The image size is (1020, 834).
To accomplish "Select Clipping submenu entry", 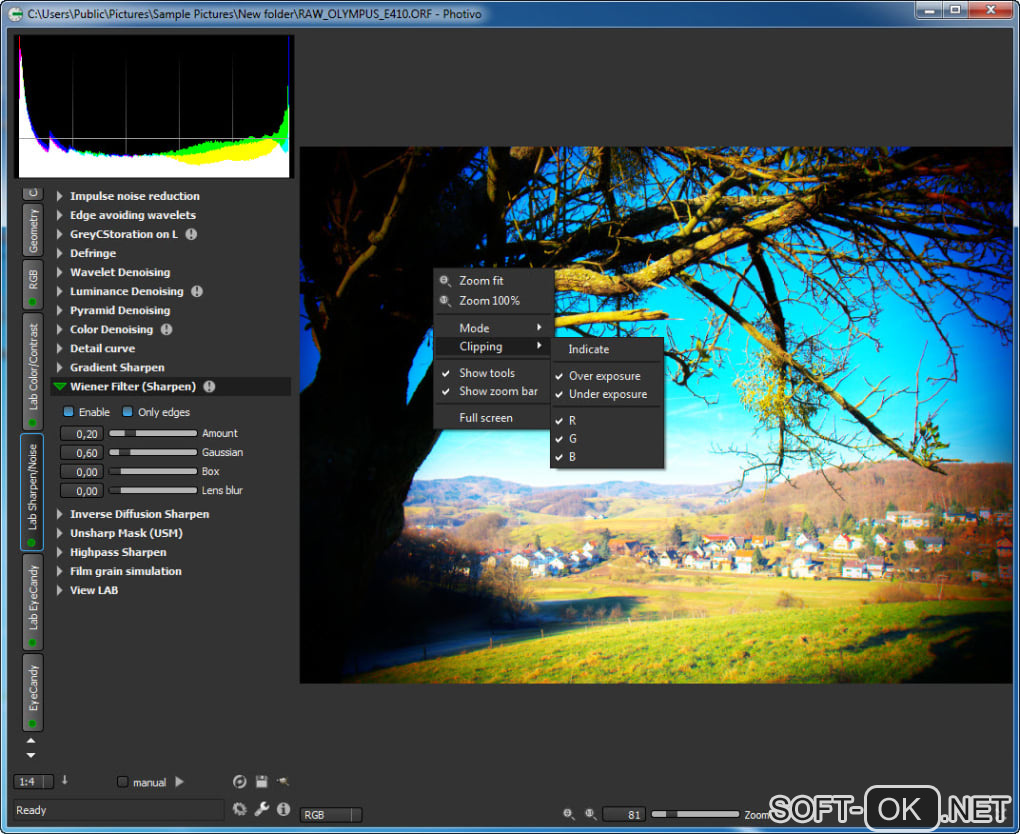I will [x=492, y=346].
